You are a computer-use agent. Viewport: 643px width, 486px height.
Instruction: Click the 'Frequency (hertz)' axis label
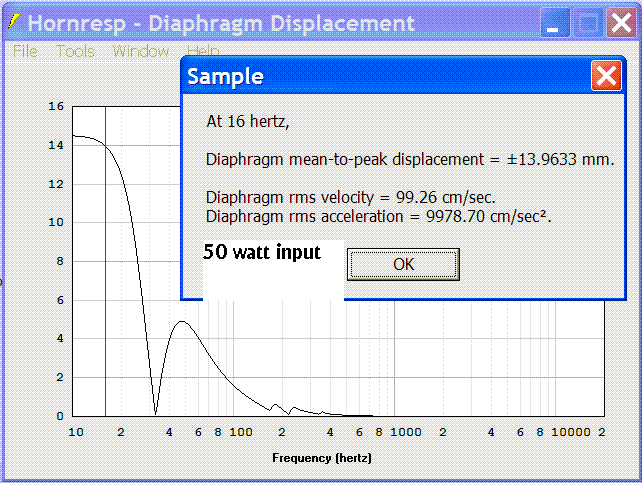point(322,458)
